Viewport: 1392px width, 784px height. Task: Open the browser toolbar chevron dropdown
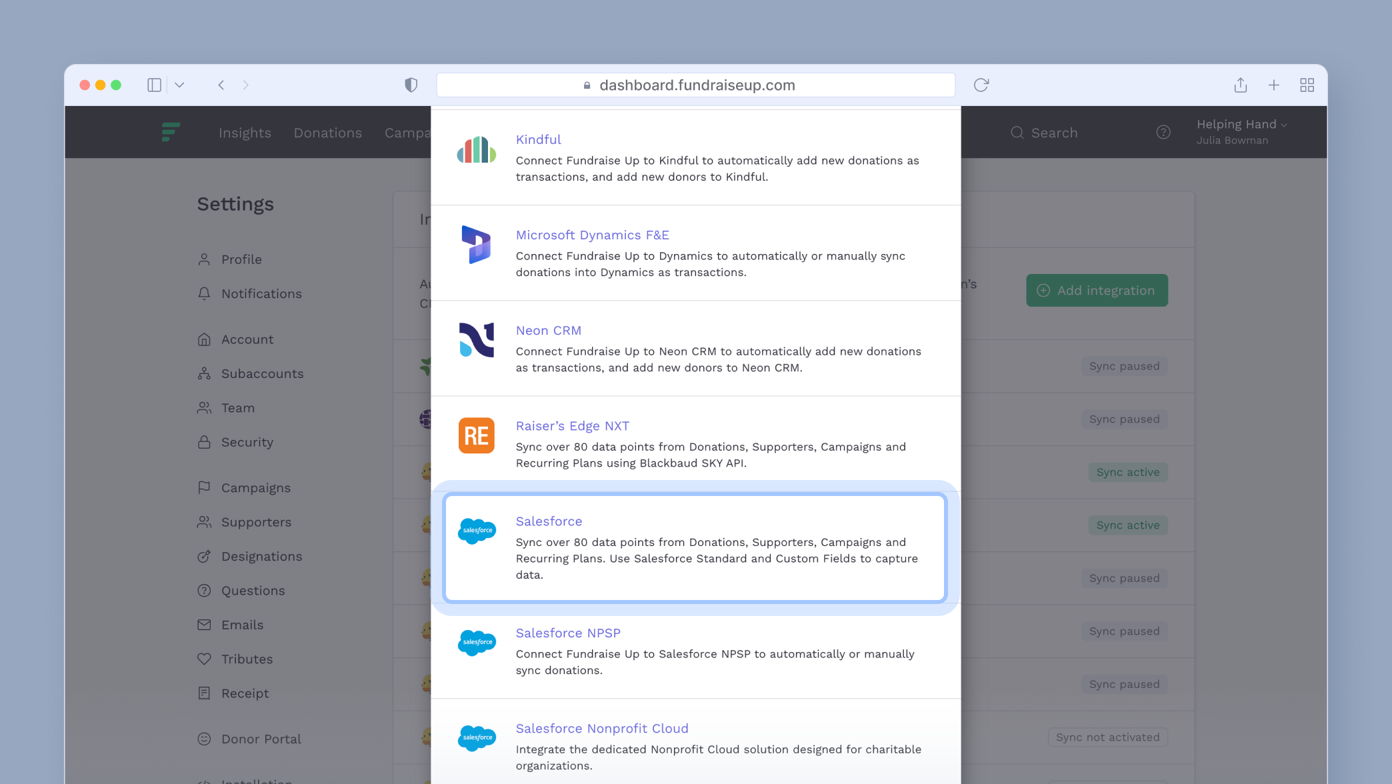coord(178,85)
